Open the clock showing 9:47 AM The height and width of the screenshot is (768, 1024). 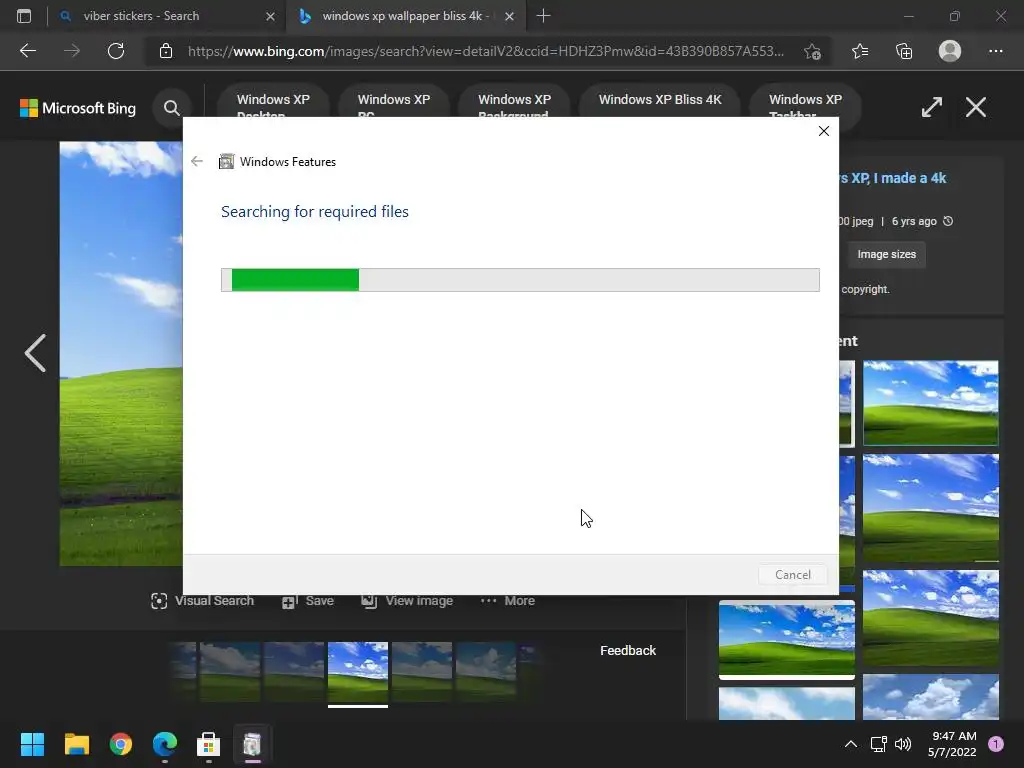pos(952,744)
